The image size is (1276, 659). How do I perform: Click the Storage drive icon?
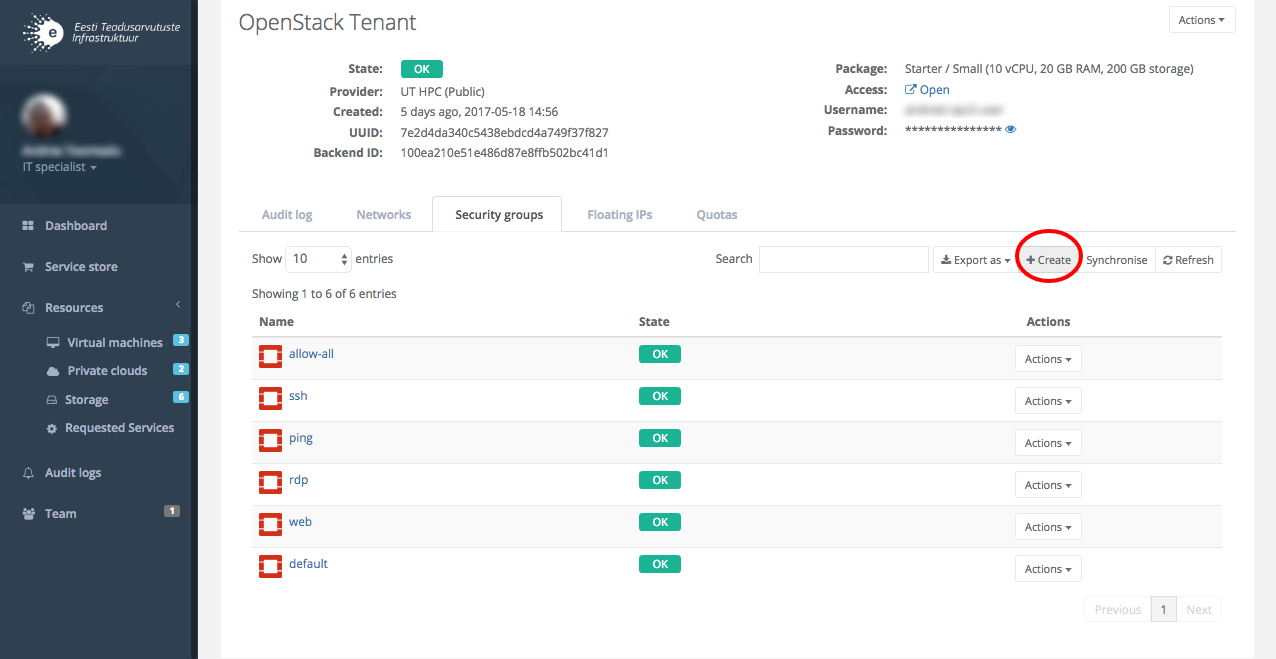tap(53, 400)
